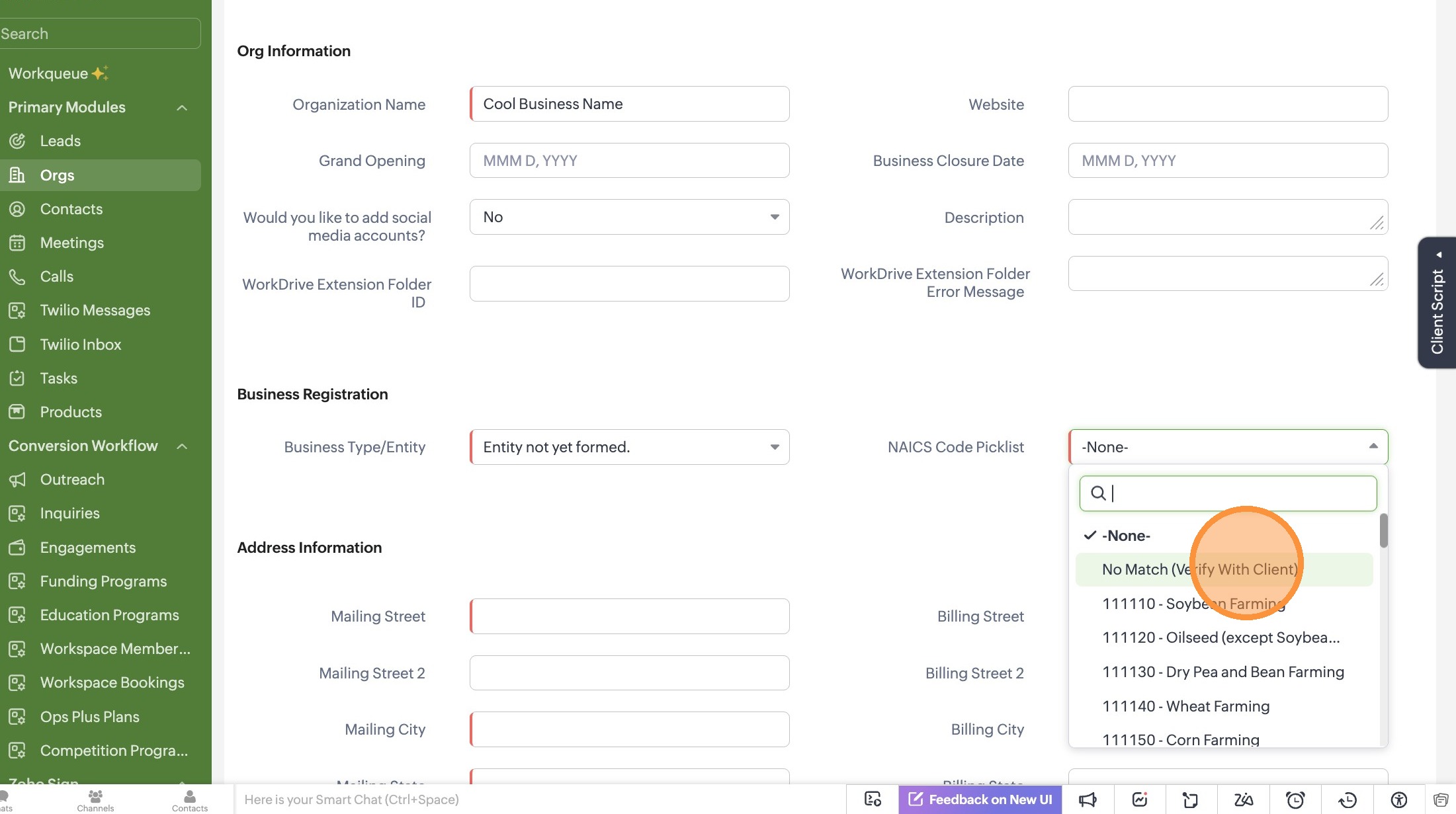Image resolution: width=1456 pixels, height=814 pixels.
Task: Open the recent items history icon
Action: [1347, 799]
